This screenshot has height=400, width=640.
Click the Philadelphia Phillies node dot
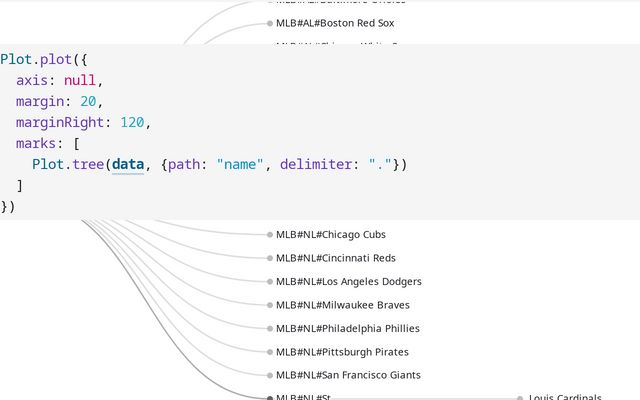tap(269, 328)
